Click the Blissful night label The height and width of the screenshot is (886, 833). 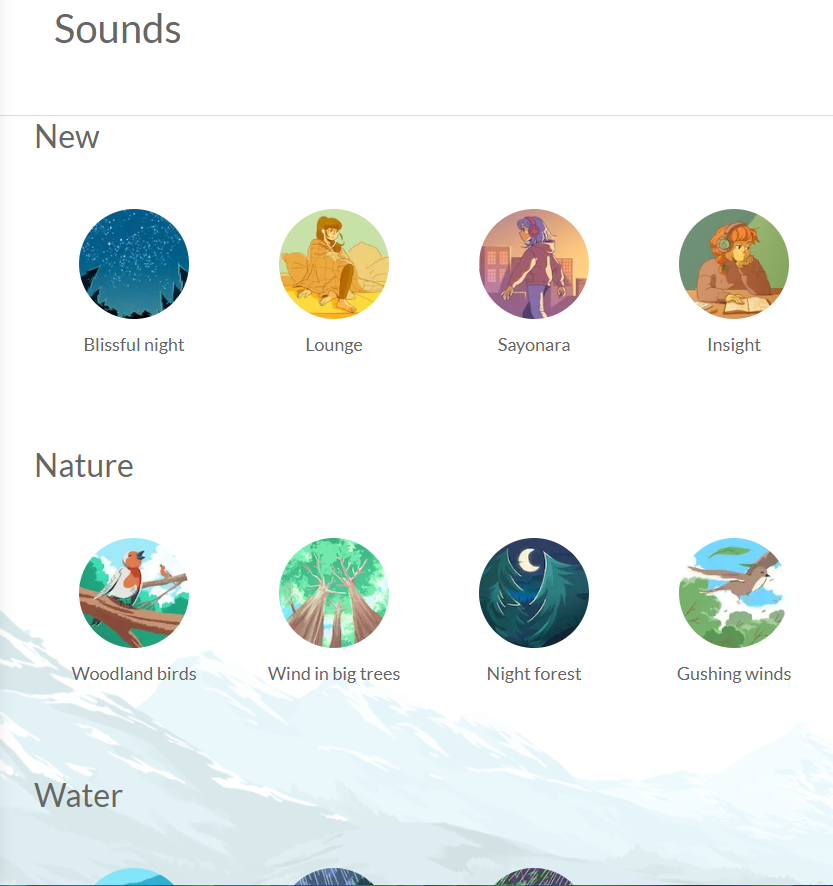click(x=134, y=345)
